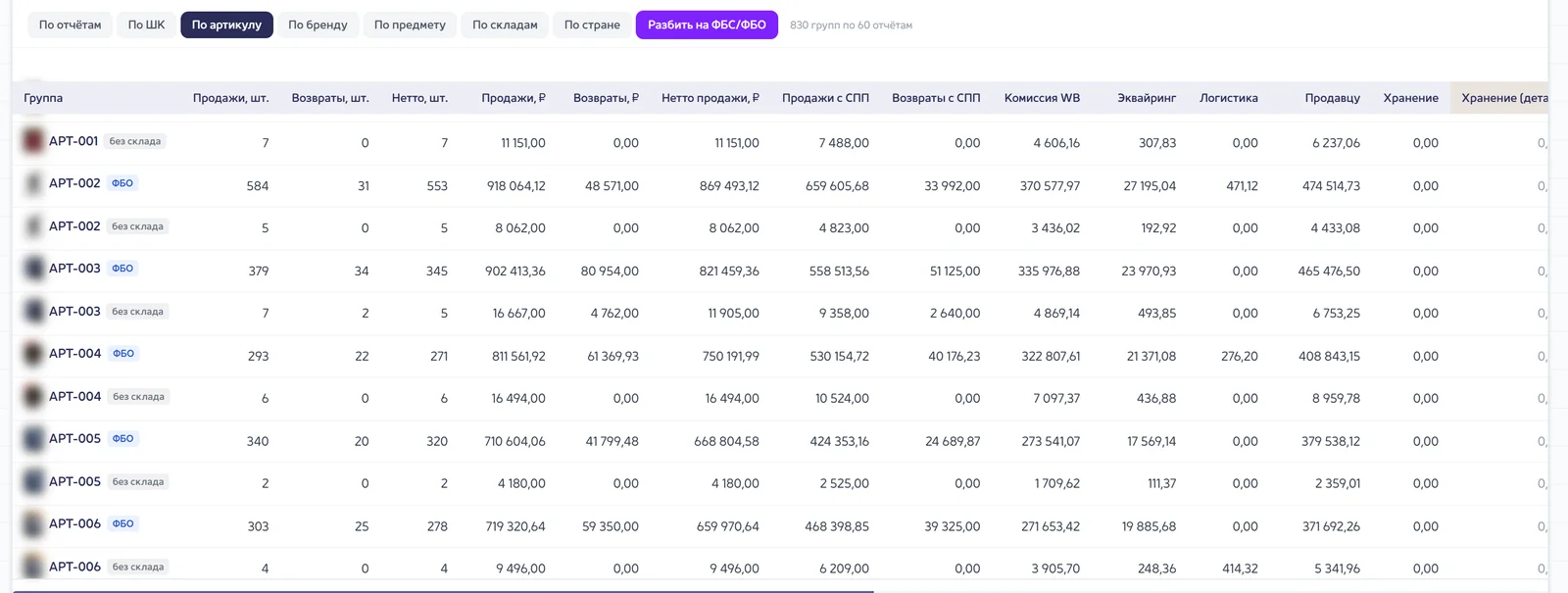Sort by Продажи, шт. column header
The height and width of the screenshot is (593, 1568).
[230, 98]
